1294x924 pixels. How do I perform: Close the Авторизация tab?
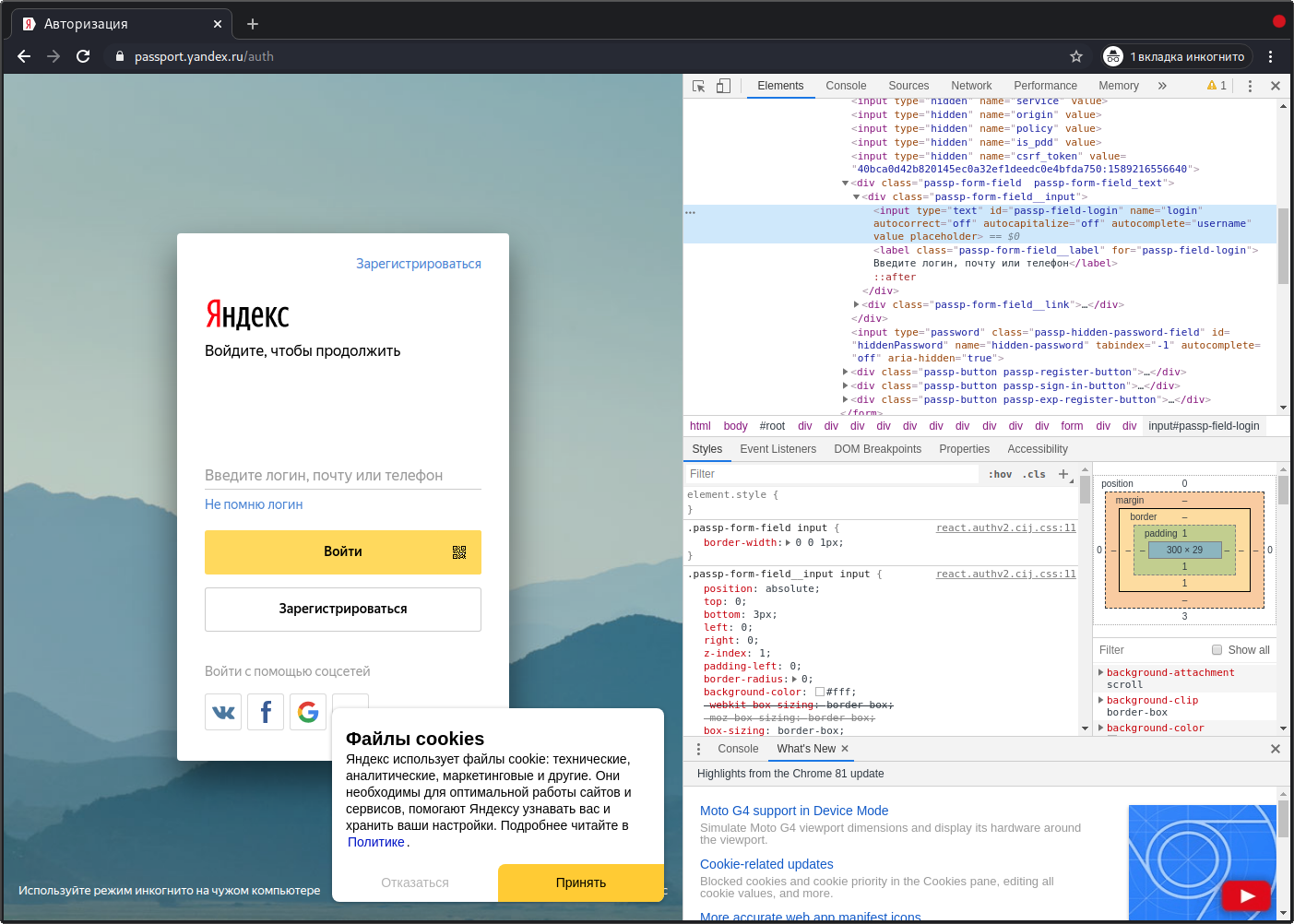(x=218, y=24)
